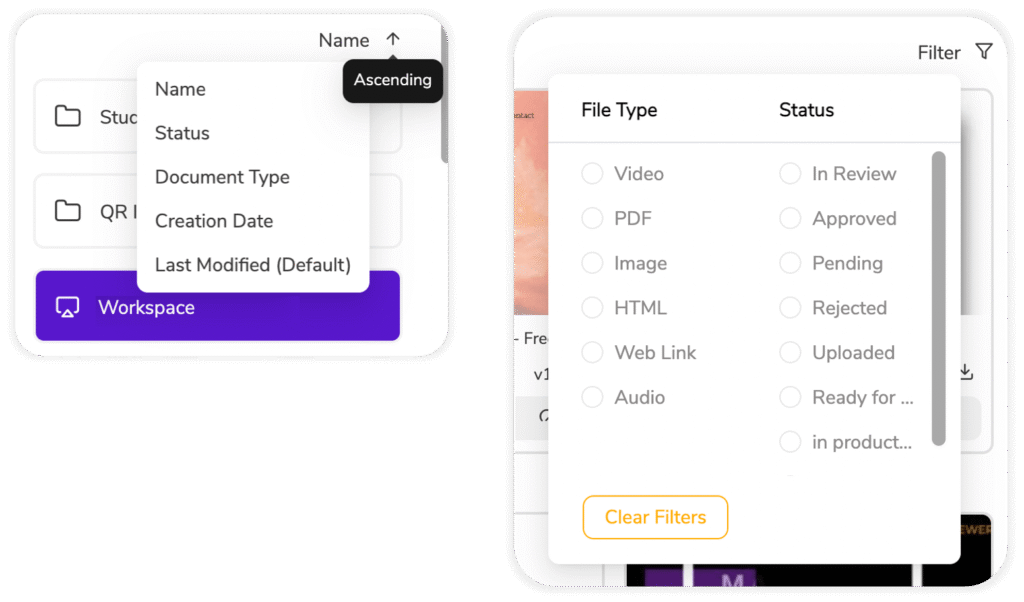The height and width of the screenshot is (602, 1024).
Task: Click the status list scrollbar
Action: click(x=938, y=298)
